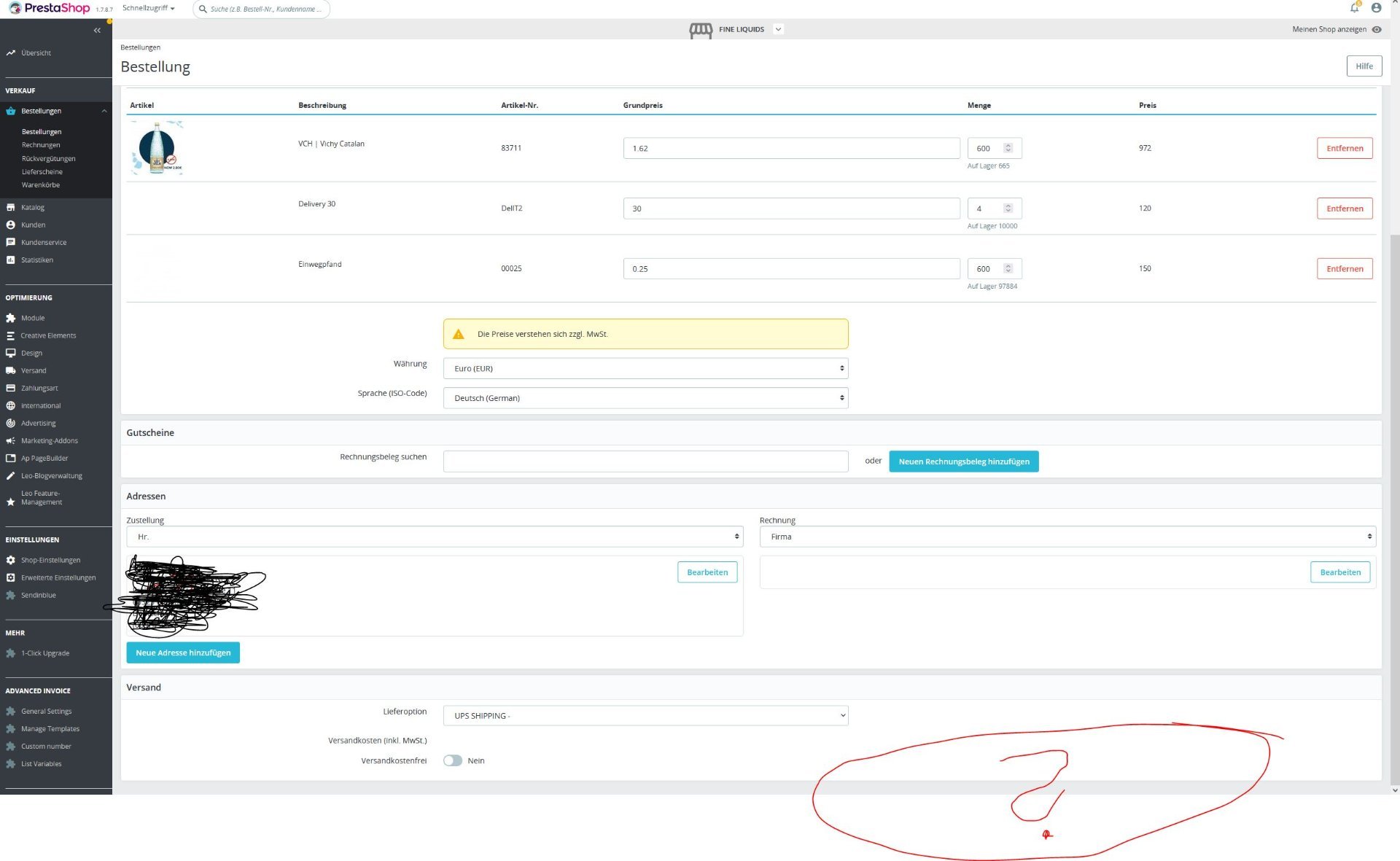Click the Statistiken sidebar icon

coord(10,260)
